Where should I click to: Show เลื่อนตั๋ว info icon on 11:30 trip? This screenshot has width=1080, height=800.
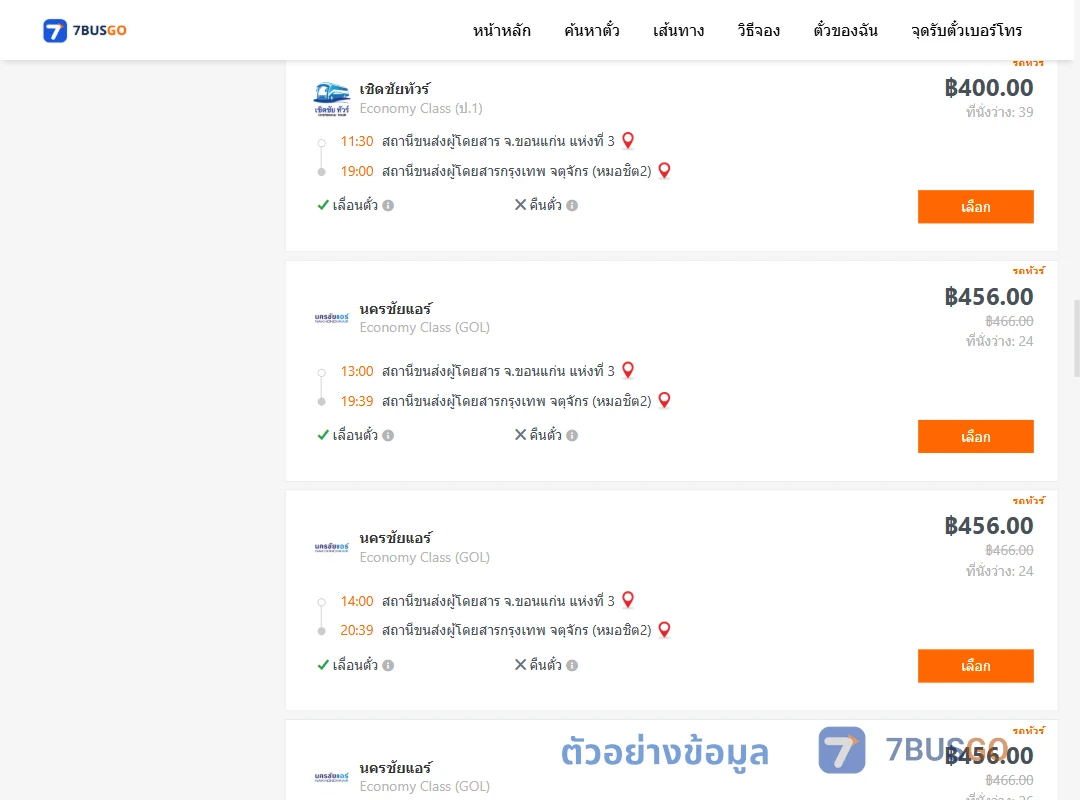coord(388,205)
